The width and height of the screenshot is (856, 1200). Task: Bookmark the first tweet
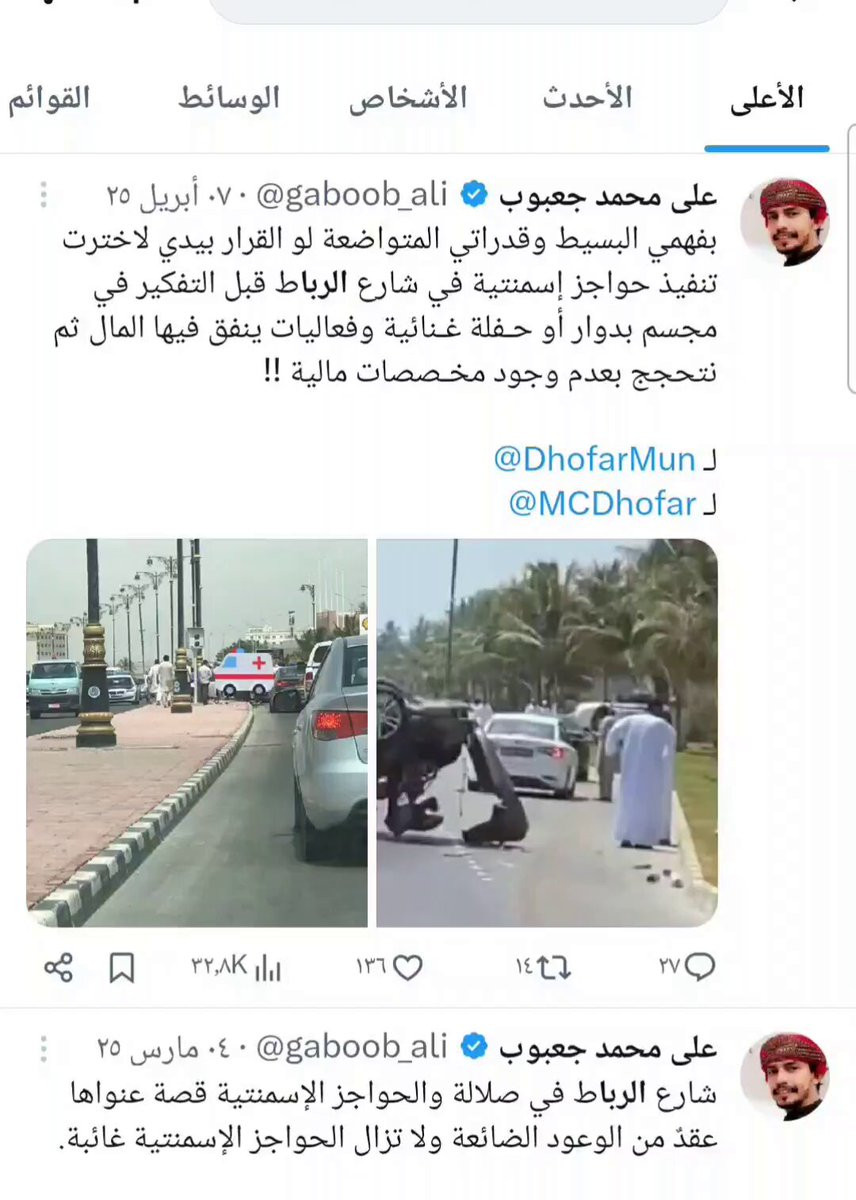pyautogui.click(x=122, y=967)
